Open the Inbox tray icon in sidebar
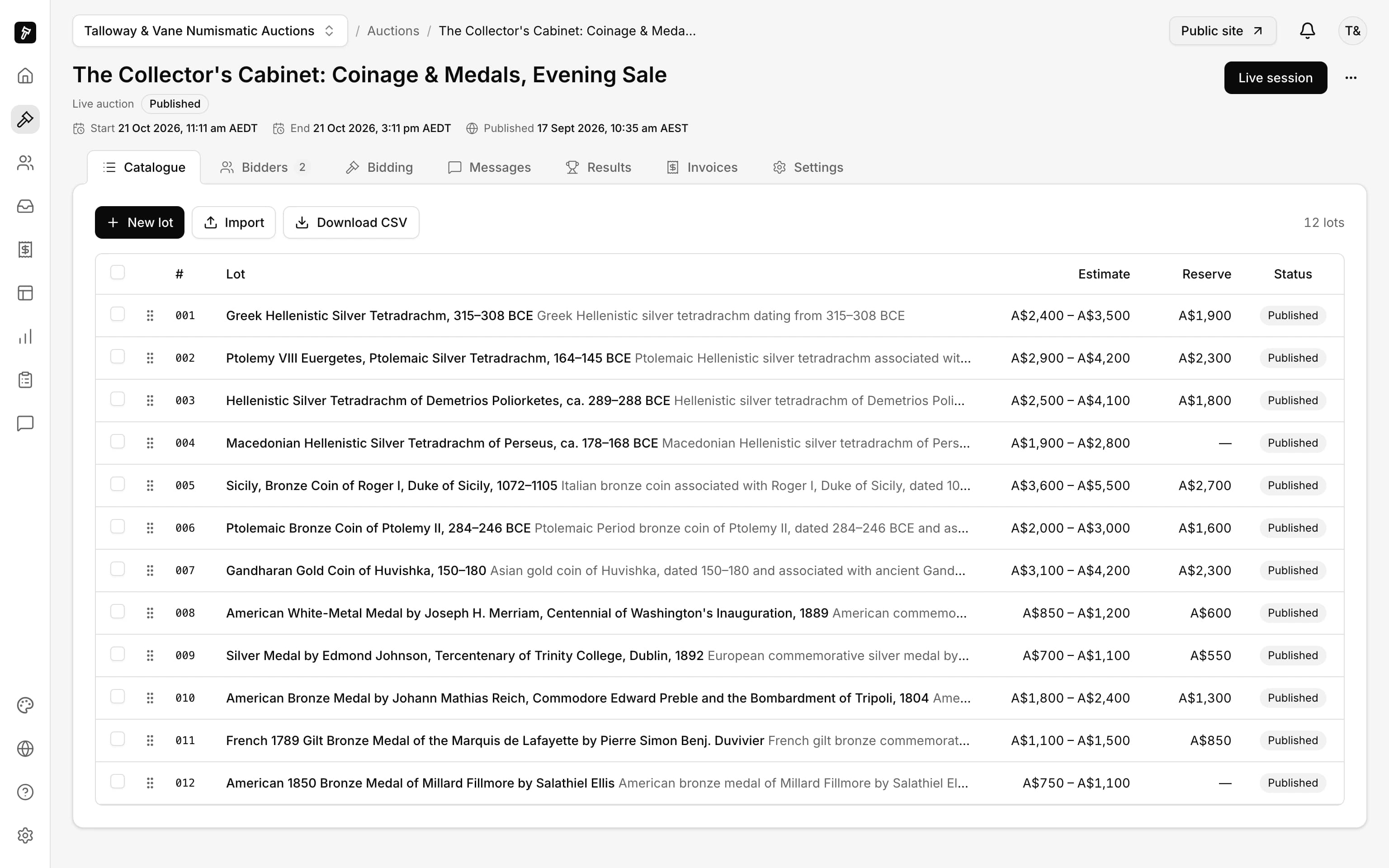The image size is (1389, 868). pos(25,206)
